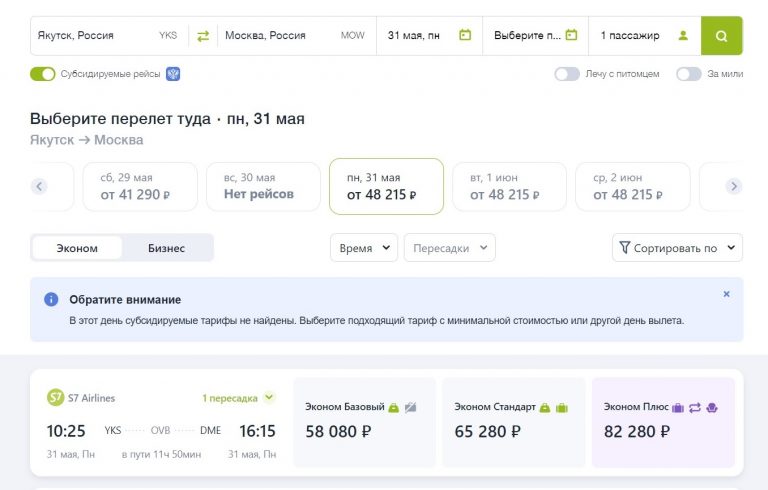The image size is (768, 490).
Task: Click the passenger person icon
Action: (683, 36)
